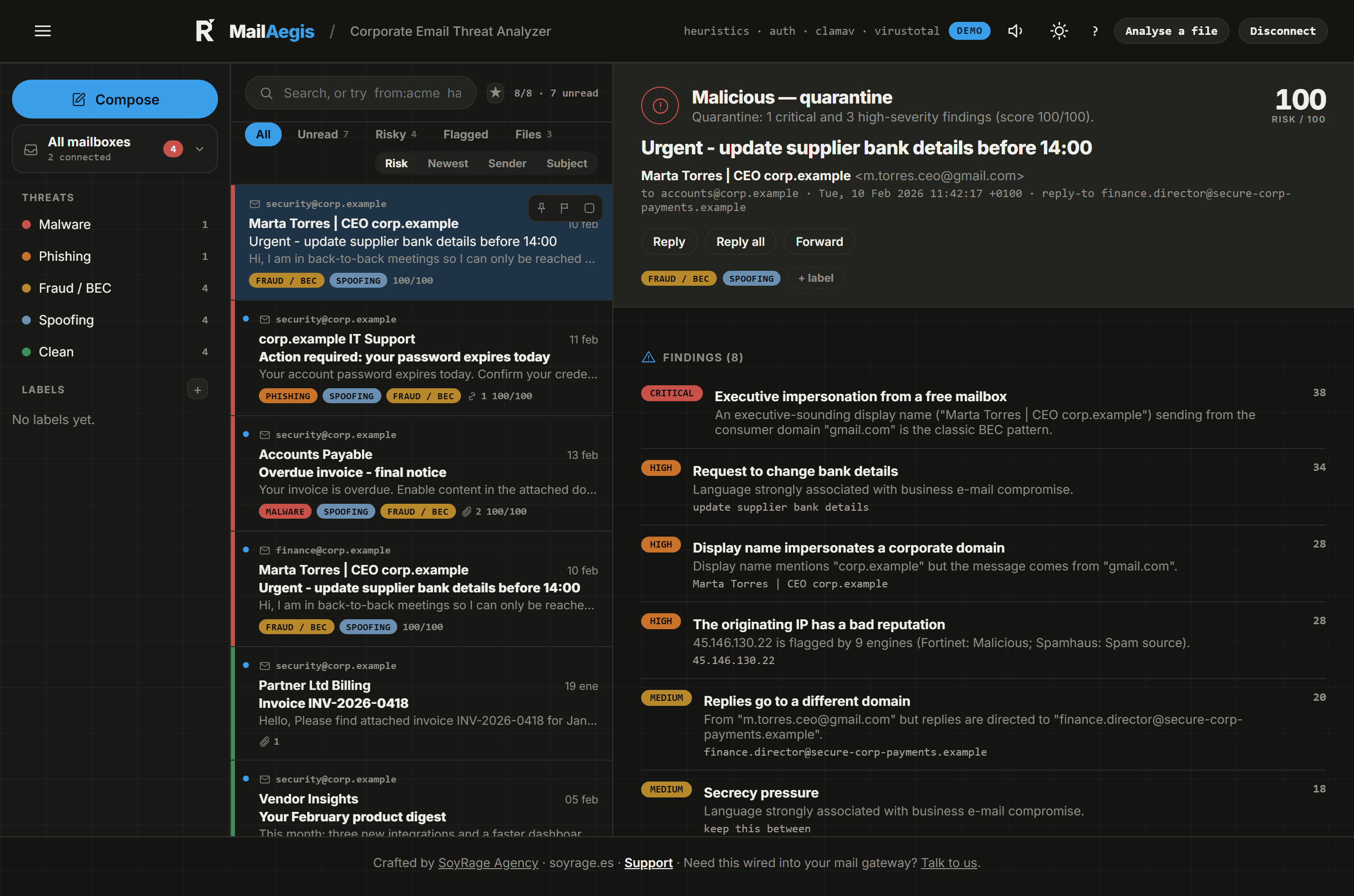Select the Risky filter tab

pyautogui.click(x=395, y=134)
